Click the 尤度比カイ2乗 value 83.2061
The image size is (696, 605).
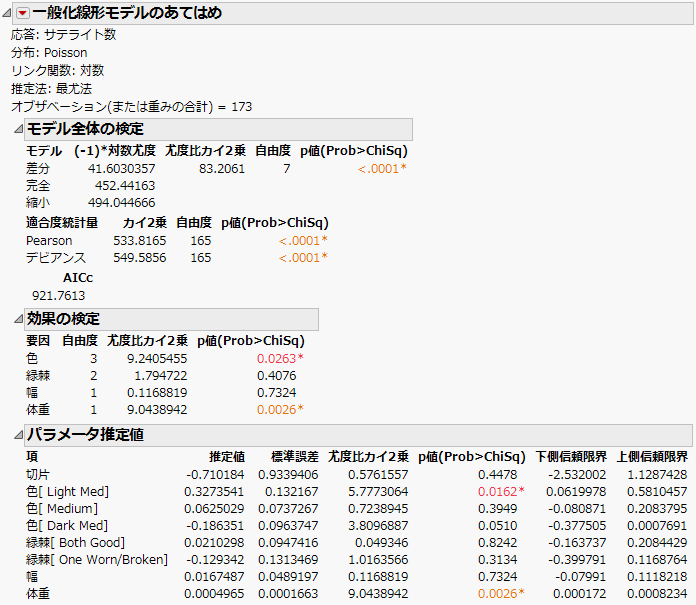[221, 169]
